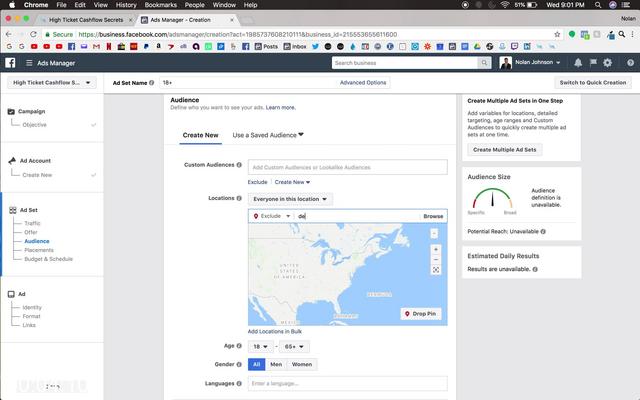Click the map fullscreen expand icon
The height and width of the screenshot is (400, 640).
click(436, 270)
